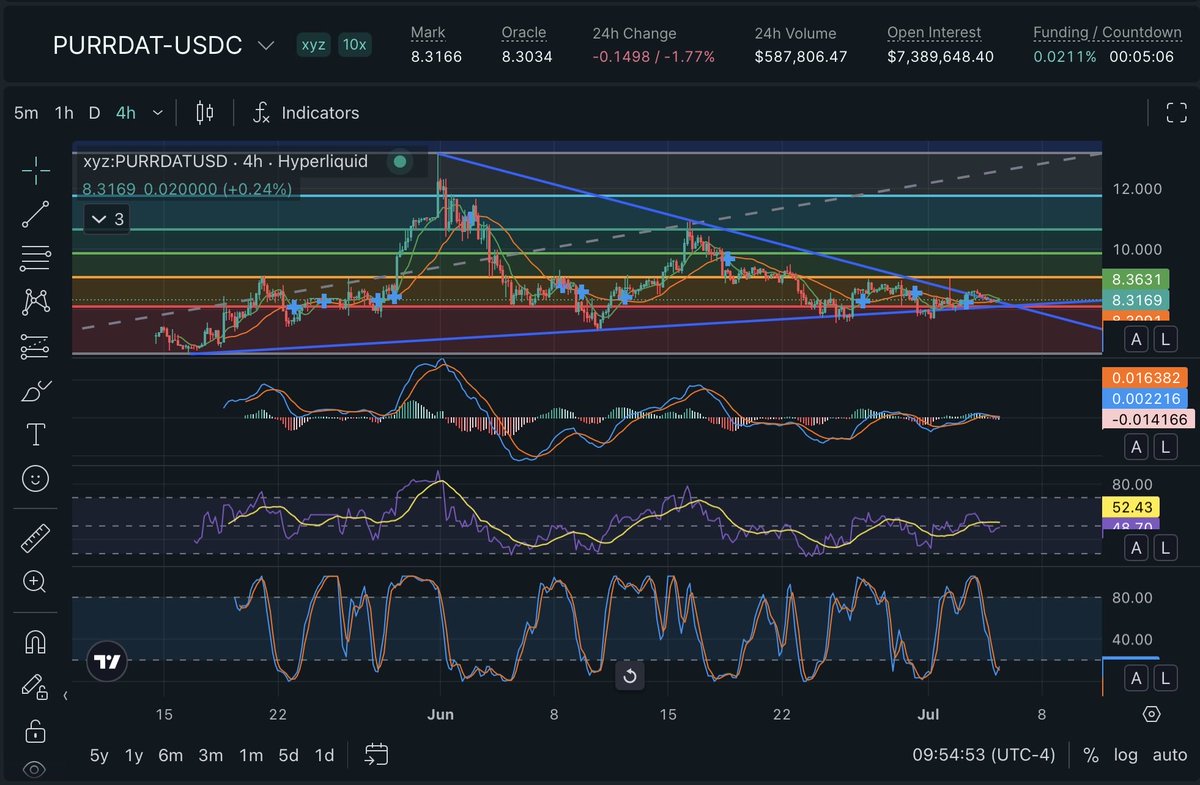This screenshot has width=1200, height=785.
Task: Open chart settings gear icon
Action: coord(1151,714)
